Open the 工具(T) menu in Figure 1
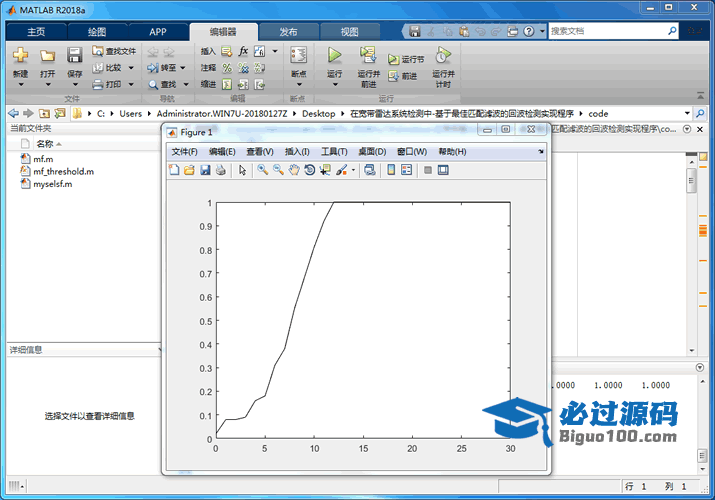The width and height of the screenshot is (715, 500). point(334,152)
